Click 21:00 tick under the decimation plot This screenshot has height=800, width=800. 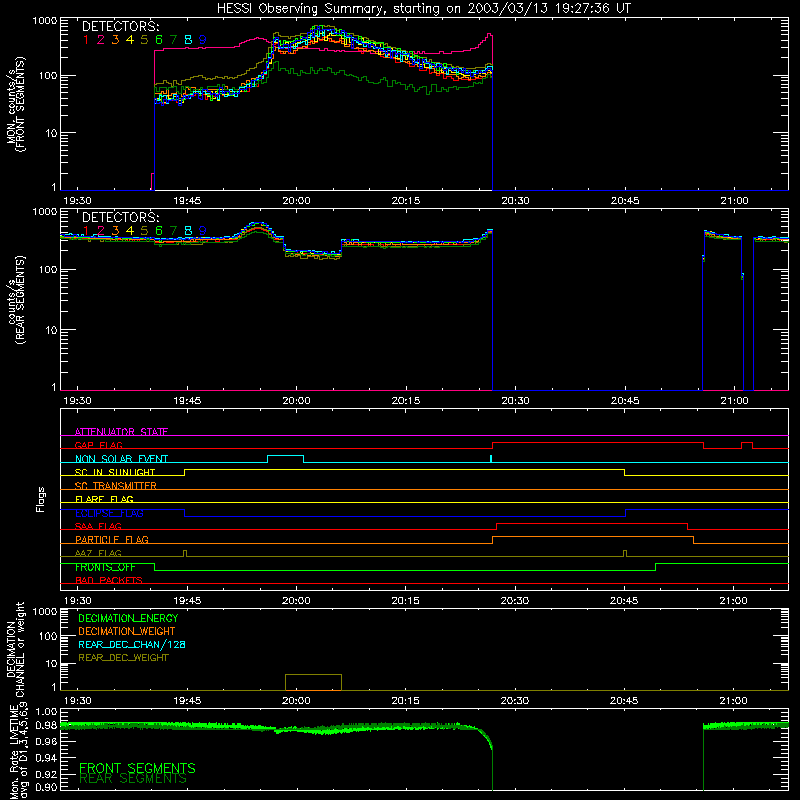(733, 701)
